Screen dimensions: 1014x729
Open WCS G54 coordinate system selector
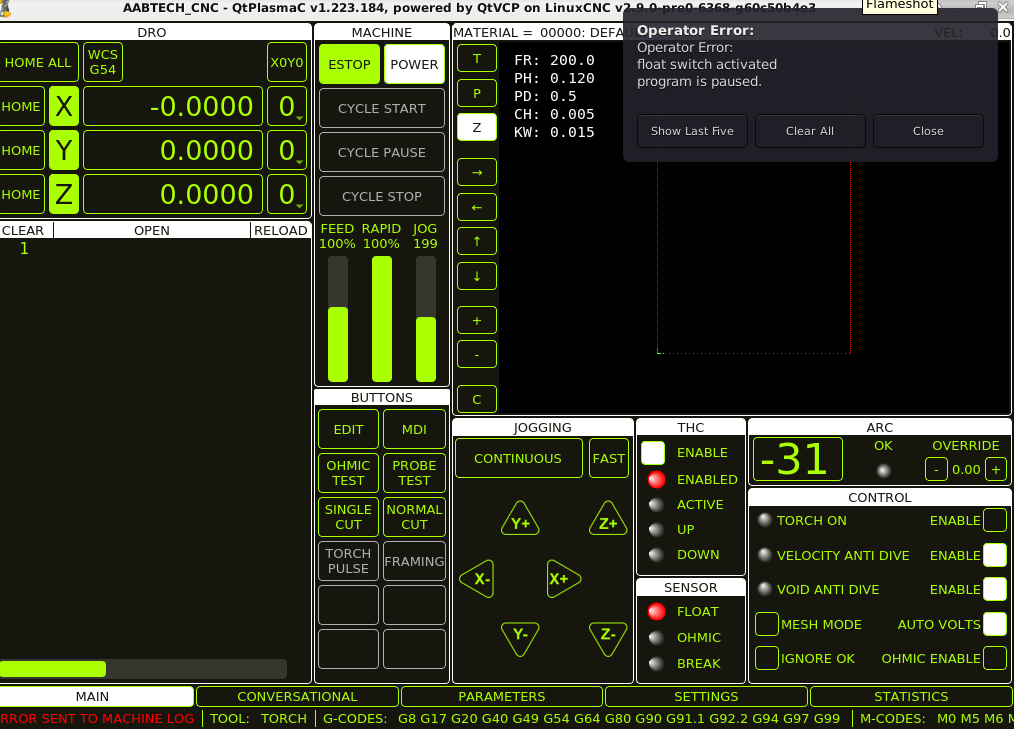pos(103,62)
